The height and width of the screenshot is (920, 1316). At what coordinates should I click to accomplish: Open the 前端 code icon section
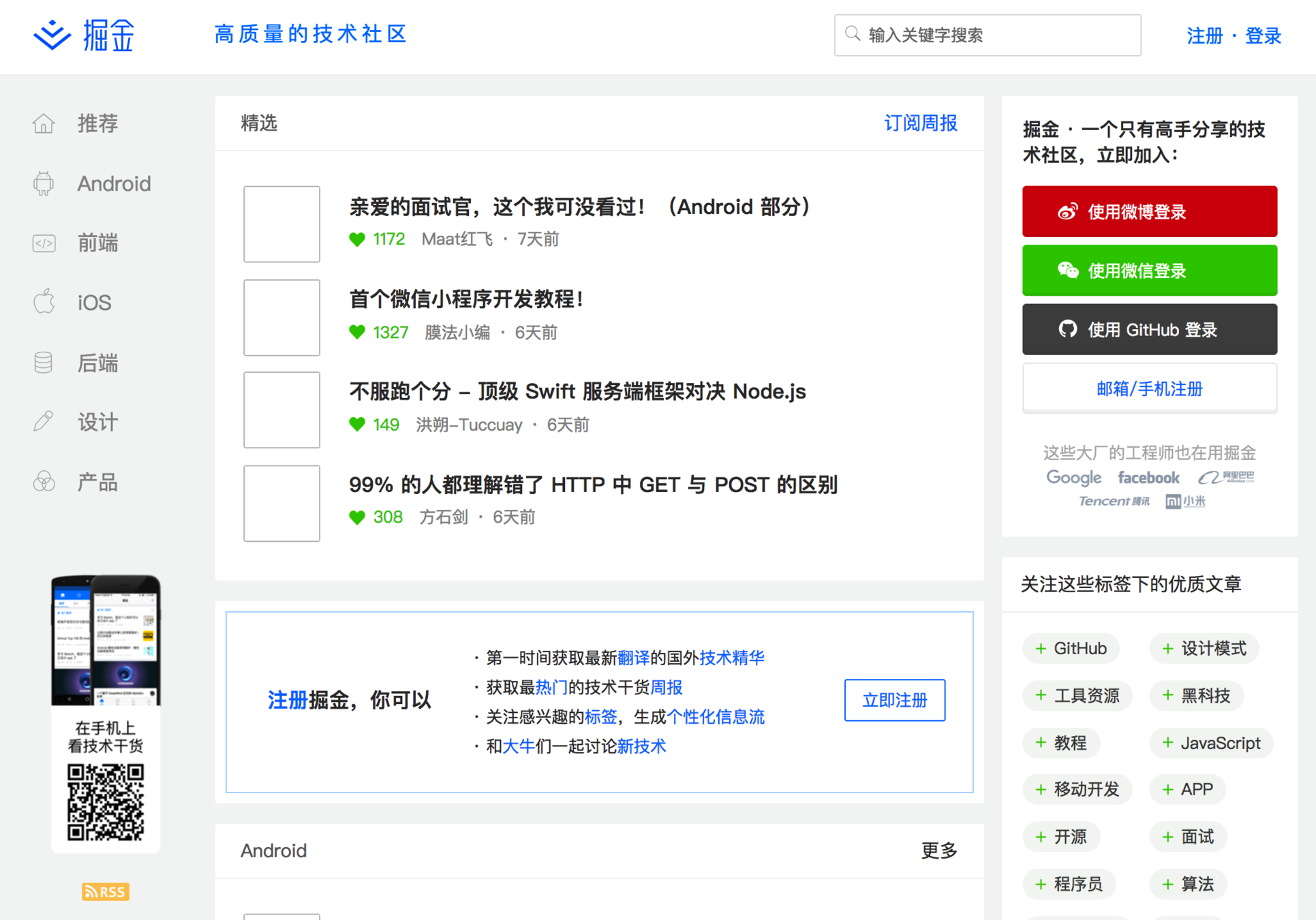click(x=44, y=243)
